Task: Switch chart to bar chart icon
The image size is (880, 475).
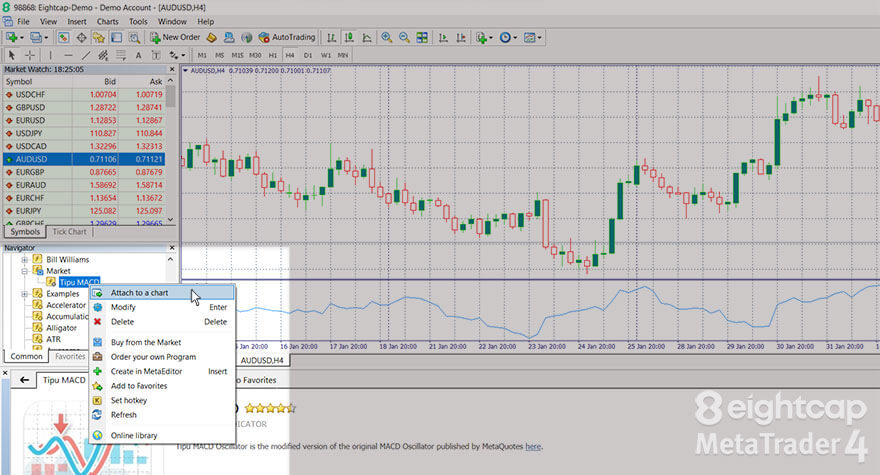Action: (332, 38)
